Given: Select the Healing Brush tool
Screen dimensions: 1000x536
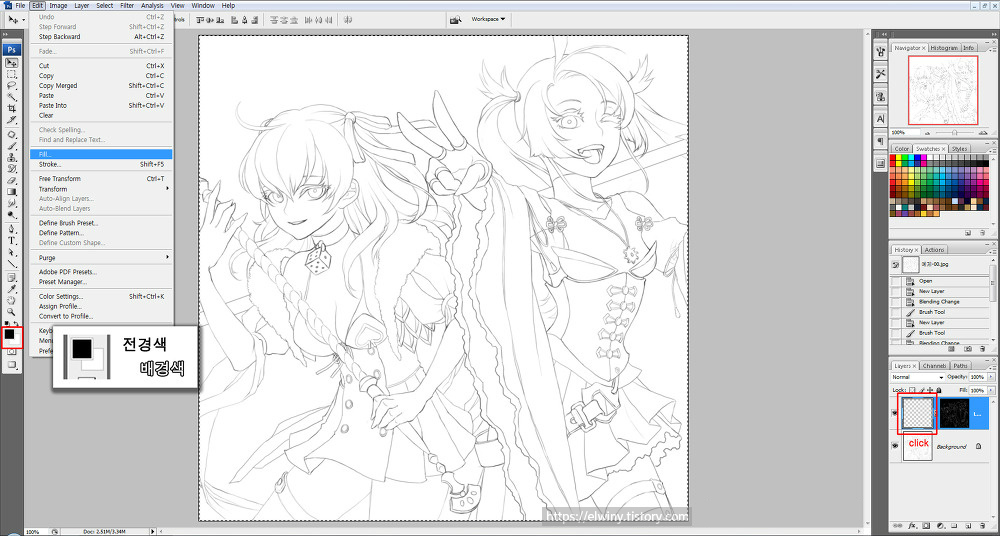Looking at the screenshot, I should coord(12,135).
